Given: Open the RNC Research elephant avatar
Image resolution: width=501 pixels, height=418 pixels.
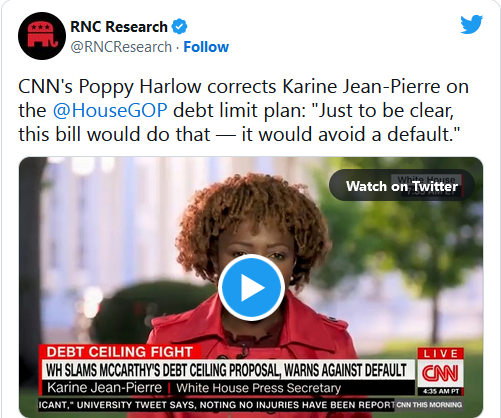Looking at the screenshot, I should click(x=42, y=36).
